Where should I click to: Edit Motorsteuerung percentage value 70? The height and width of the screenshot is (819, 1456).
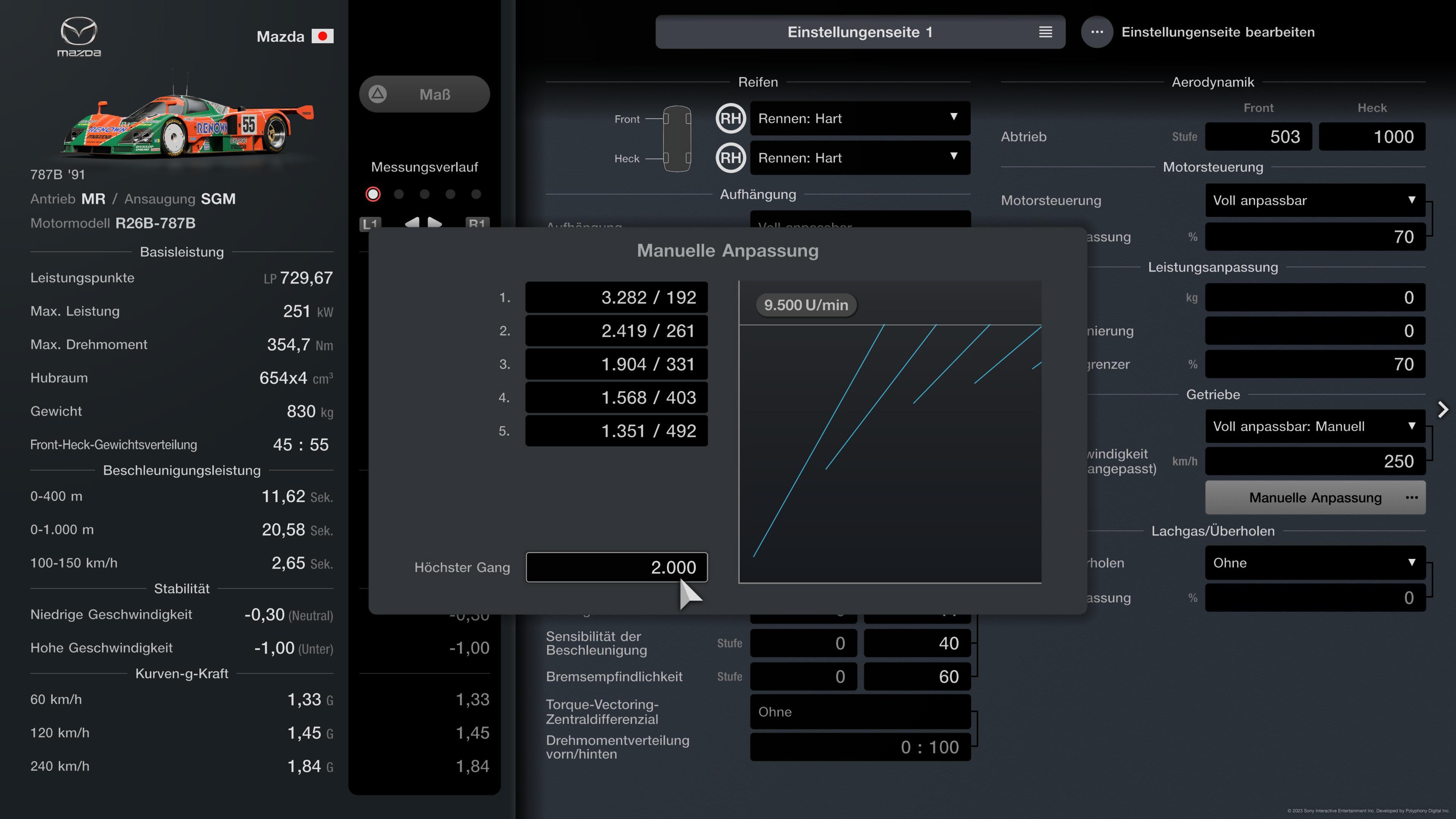coord(1315,237)
